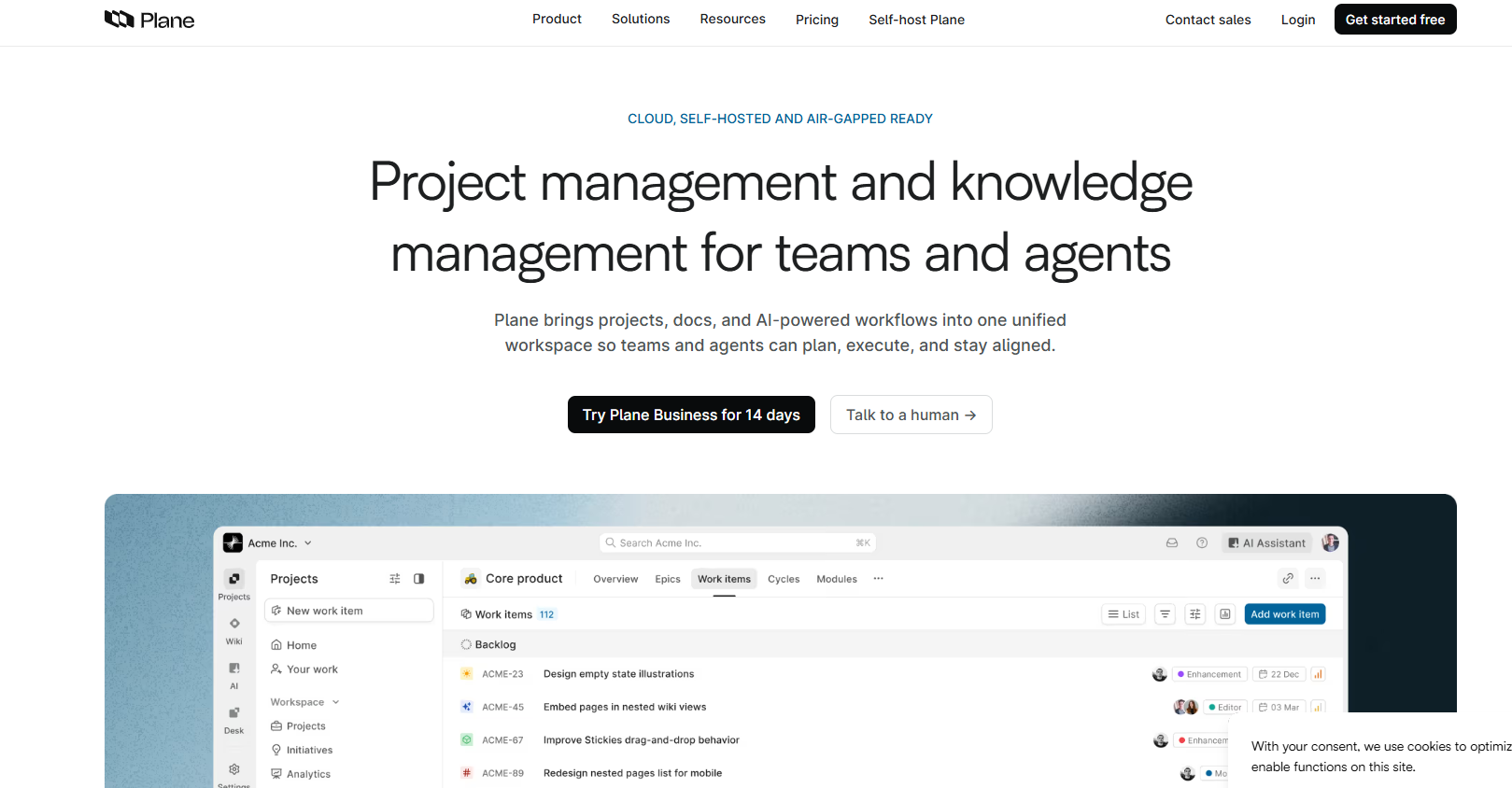Open the Contact sales link
The height and width of the screenshot is (788, 1512).
(x=1208, y=20)
